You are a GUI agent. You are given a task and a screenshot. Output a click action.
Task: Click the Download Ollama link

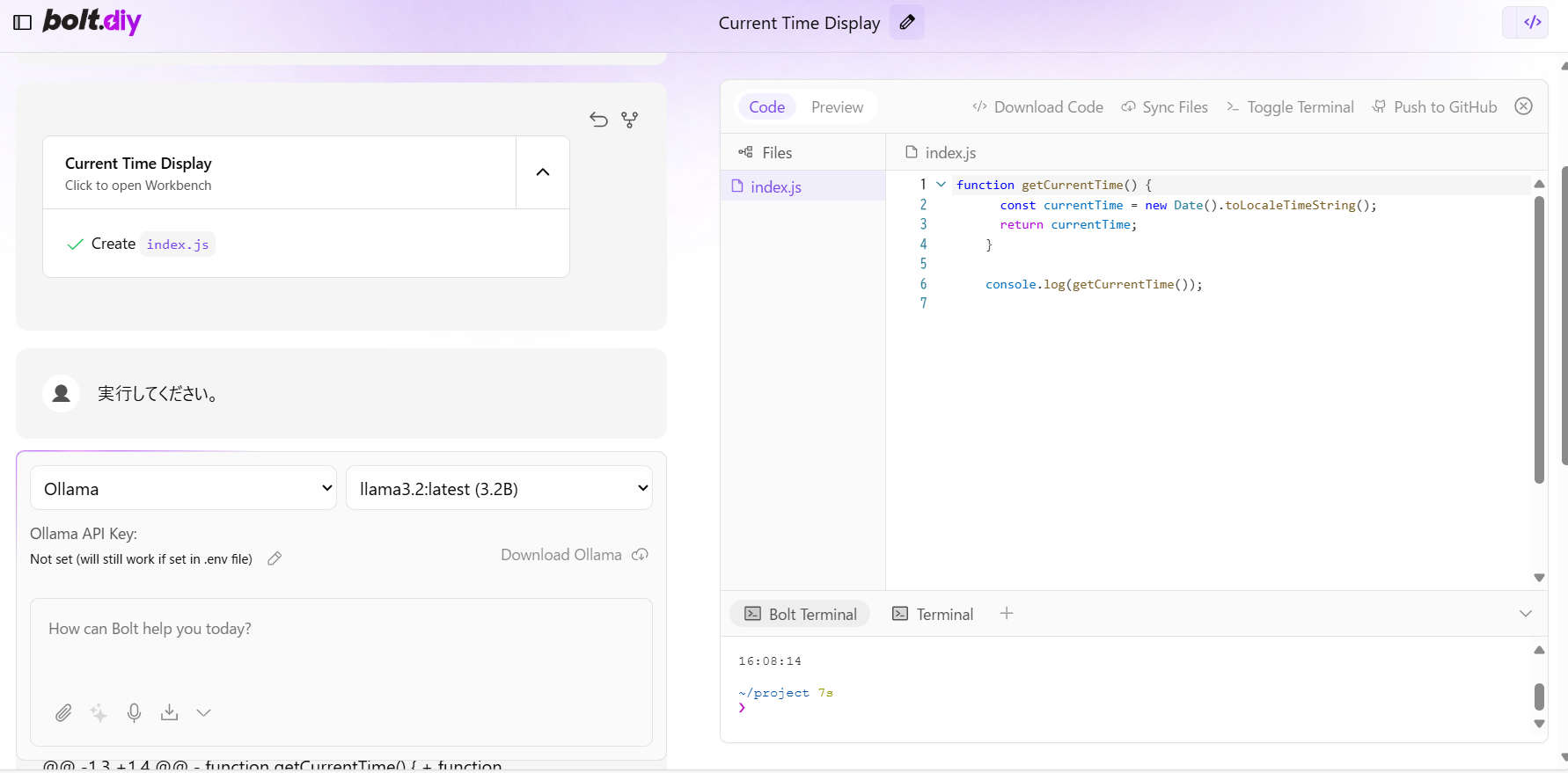(574, 555)
